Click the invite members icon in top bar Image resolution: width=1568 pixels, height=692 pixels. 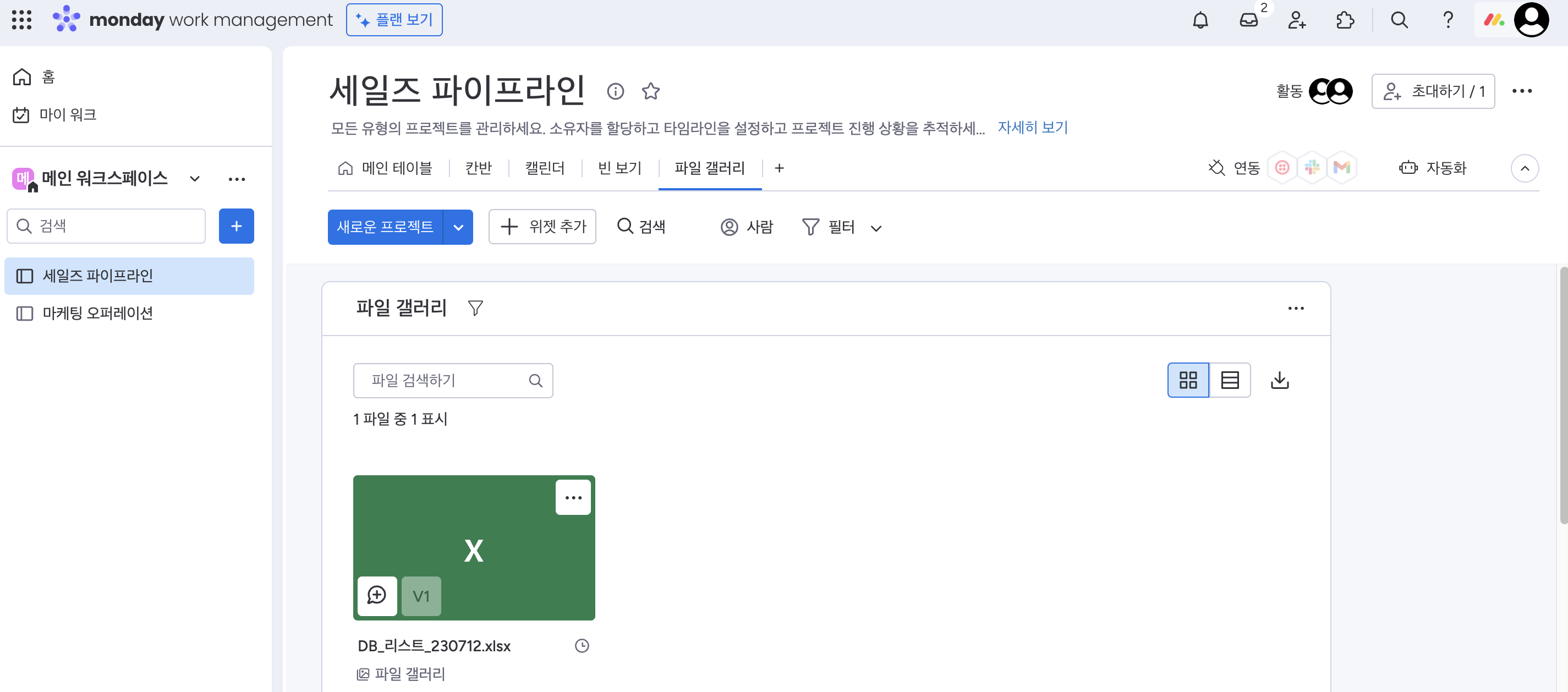1297,20
